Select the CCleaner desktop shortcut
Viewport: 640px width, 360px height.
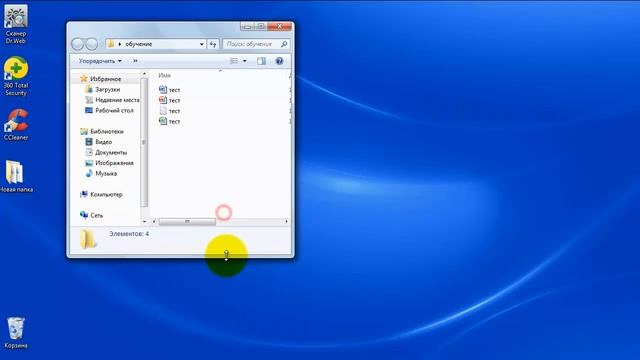pyautogui.click(x=16, y=124)
